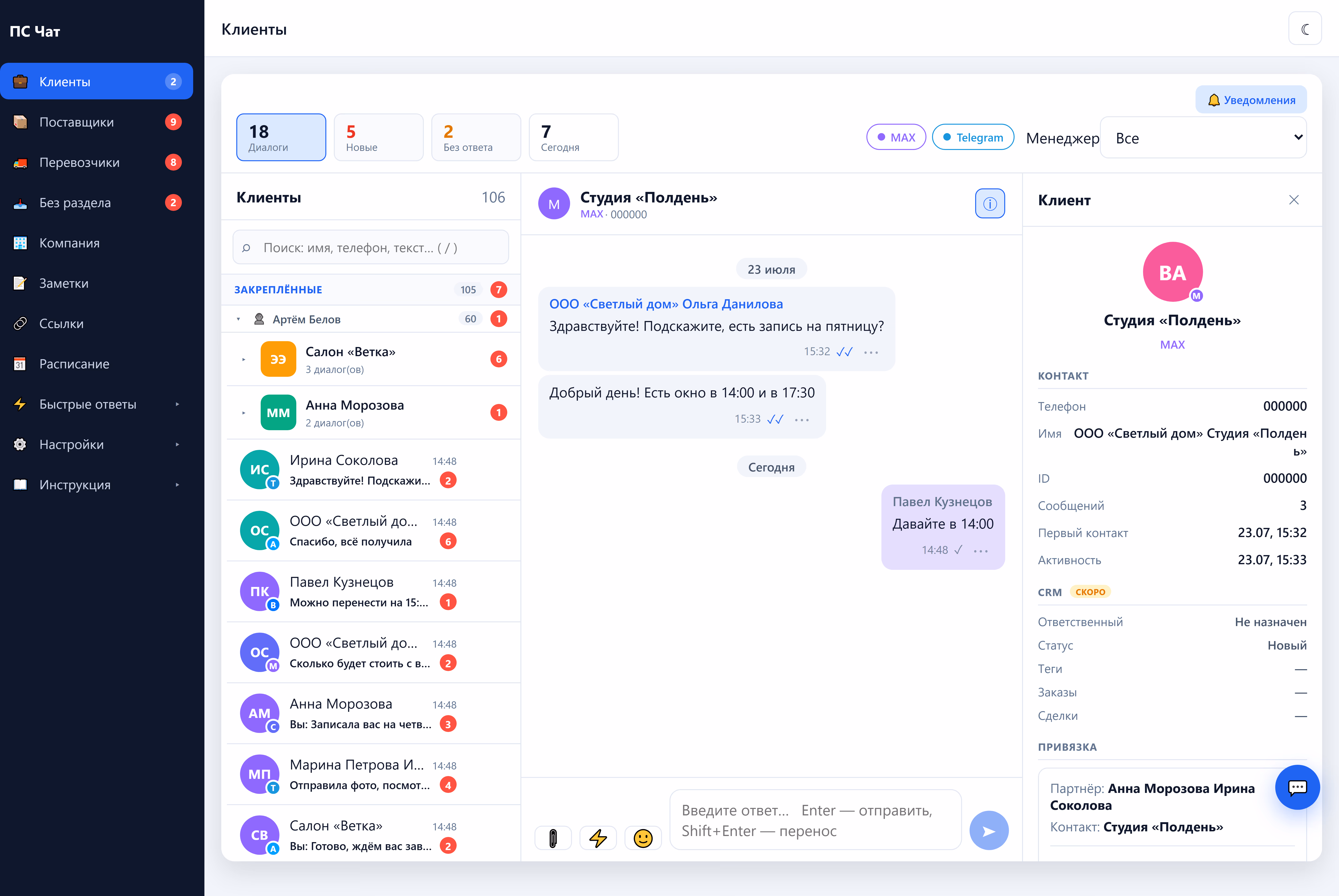Expand the Анна Морозова dialog group
This screenshot has height=896, width=1339.
pyautogui.click(x=244, y=413)
